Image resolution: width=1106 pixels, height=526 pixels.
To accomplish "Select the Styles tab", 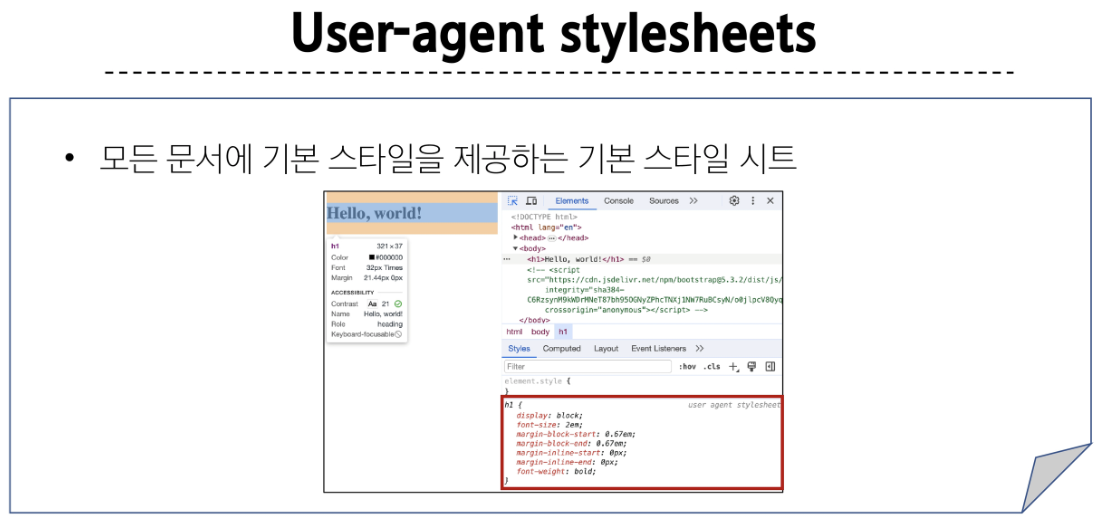I will coord(518,348).
